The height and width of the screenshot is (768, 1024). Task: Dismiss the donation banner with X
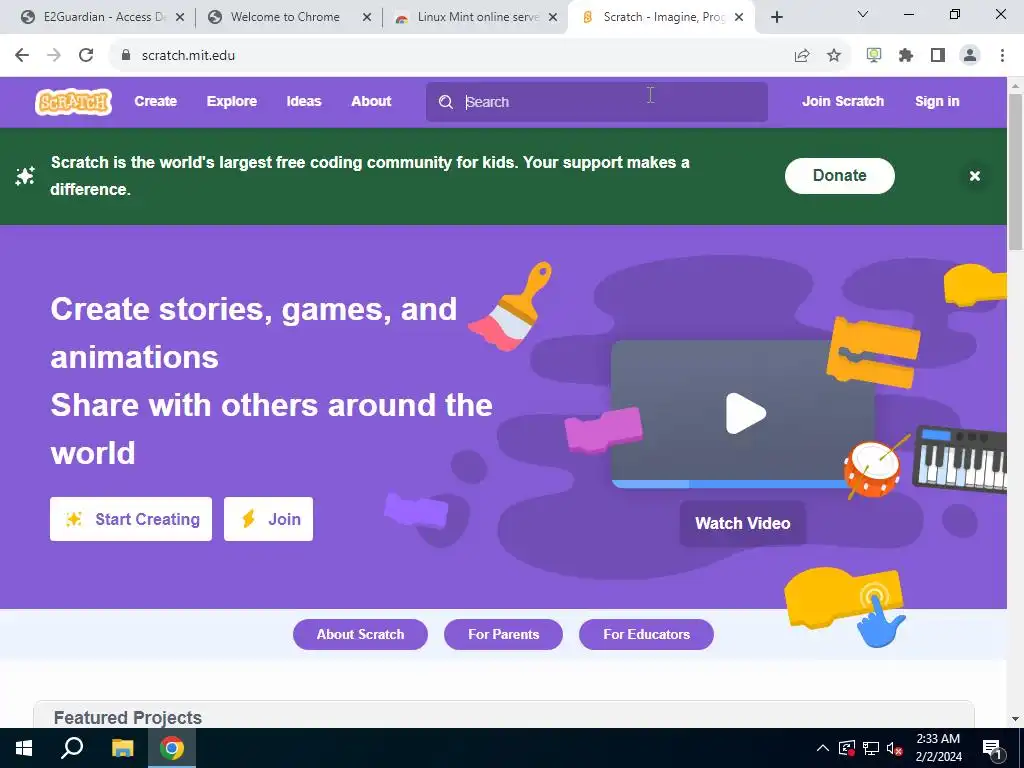click(974, 176)
